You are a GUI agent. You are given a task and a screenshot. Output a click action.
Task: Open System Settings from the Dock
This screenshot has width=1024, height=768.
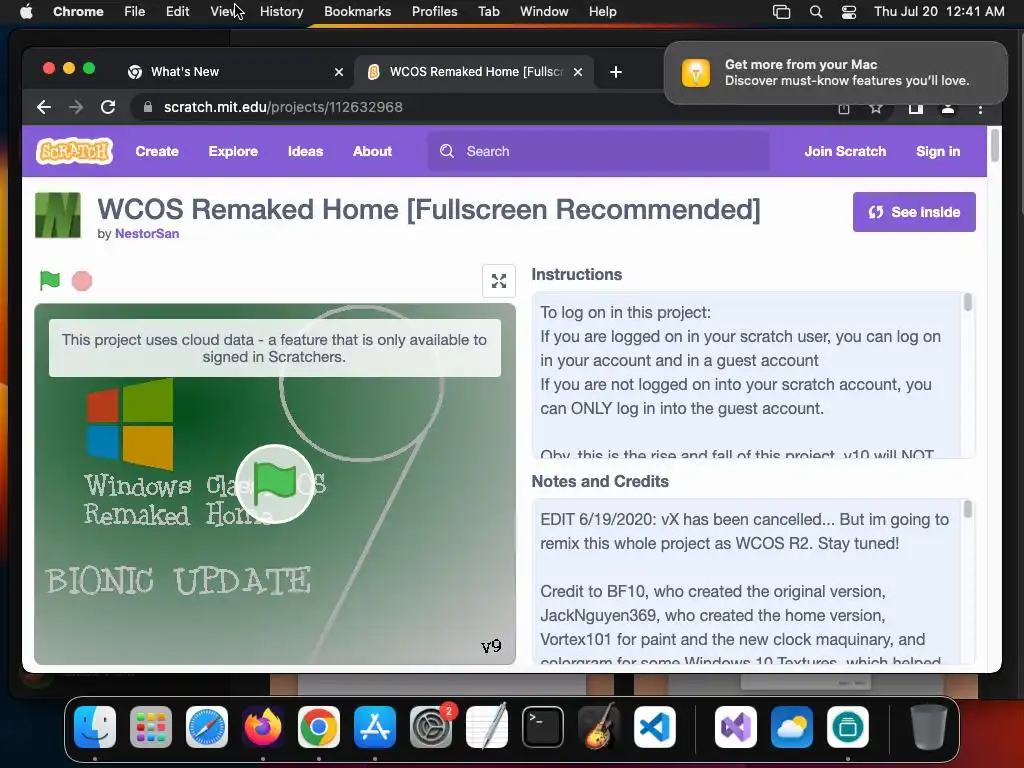pyautogui.click(x=431, y=727)
